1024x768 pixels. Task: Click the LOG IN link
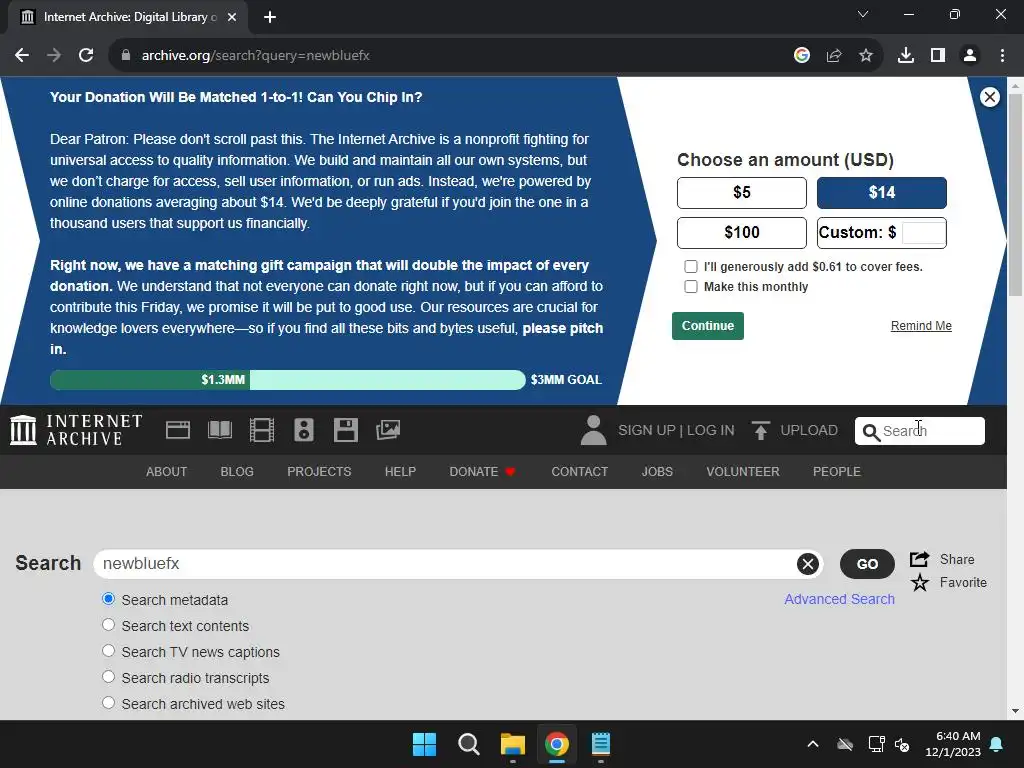tap(711, 430)
